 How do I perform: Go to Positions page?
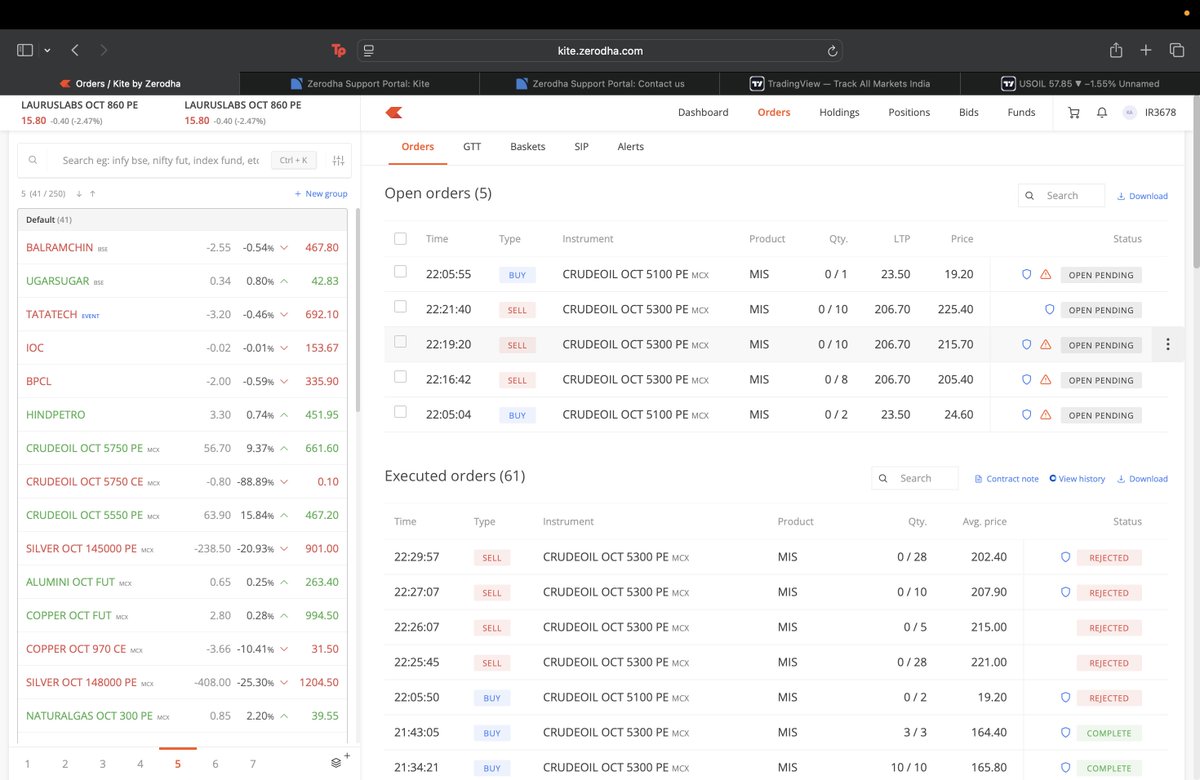pyautogui.click(x=909, y=113)
